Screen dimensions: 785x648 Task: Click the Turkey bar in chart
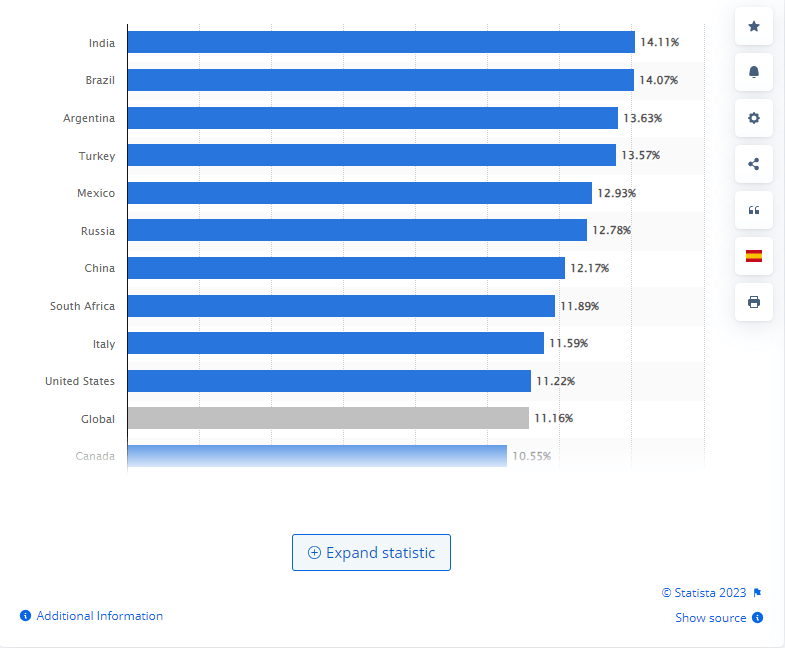(371, 155)
